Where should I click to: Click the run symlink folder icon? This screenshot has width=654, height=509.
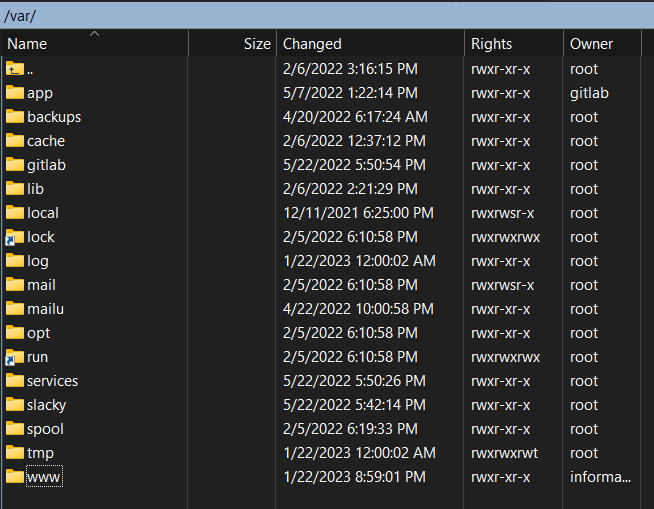[x=14, y=357]
